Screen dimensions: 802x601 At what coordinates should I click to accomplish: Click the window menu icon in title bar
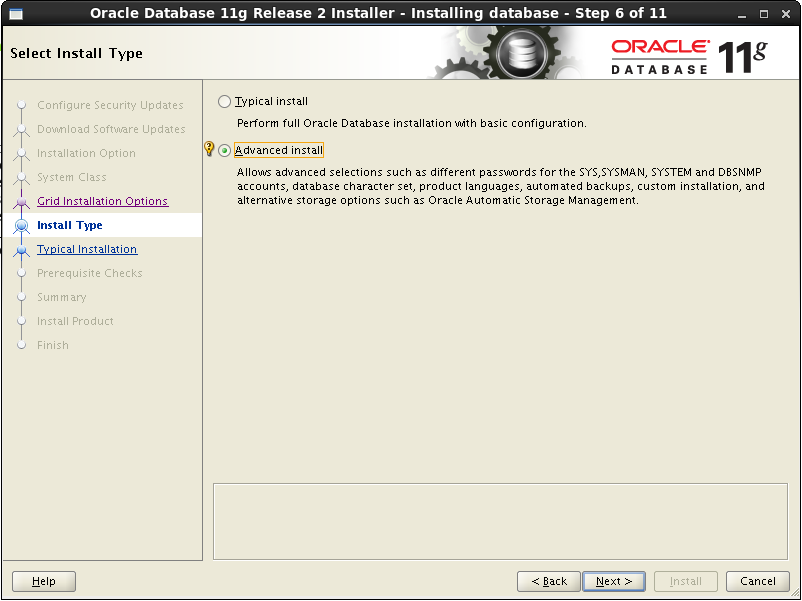pyautogui.click(x=14, y=12)
